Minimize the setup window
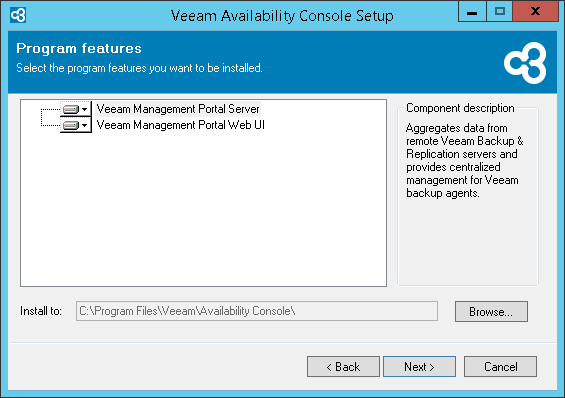This screenshot has width=565, height=398. tap(472, 12)
